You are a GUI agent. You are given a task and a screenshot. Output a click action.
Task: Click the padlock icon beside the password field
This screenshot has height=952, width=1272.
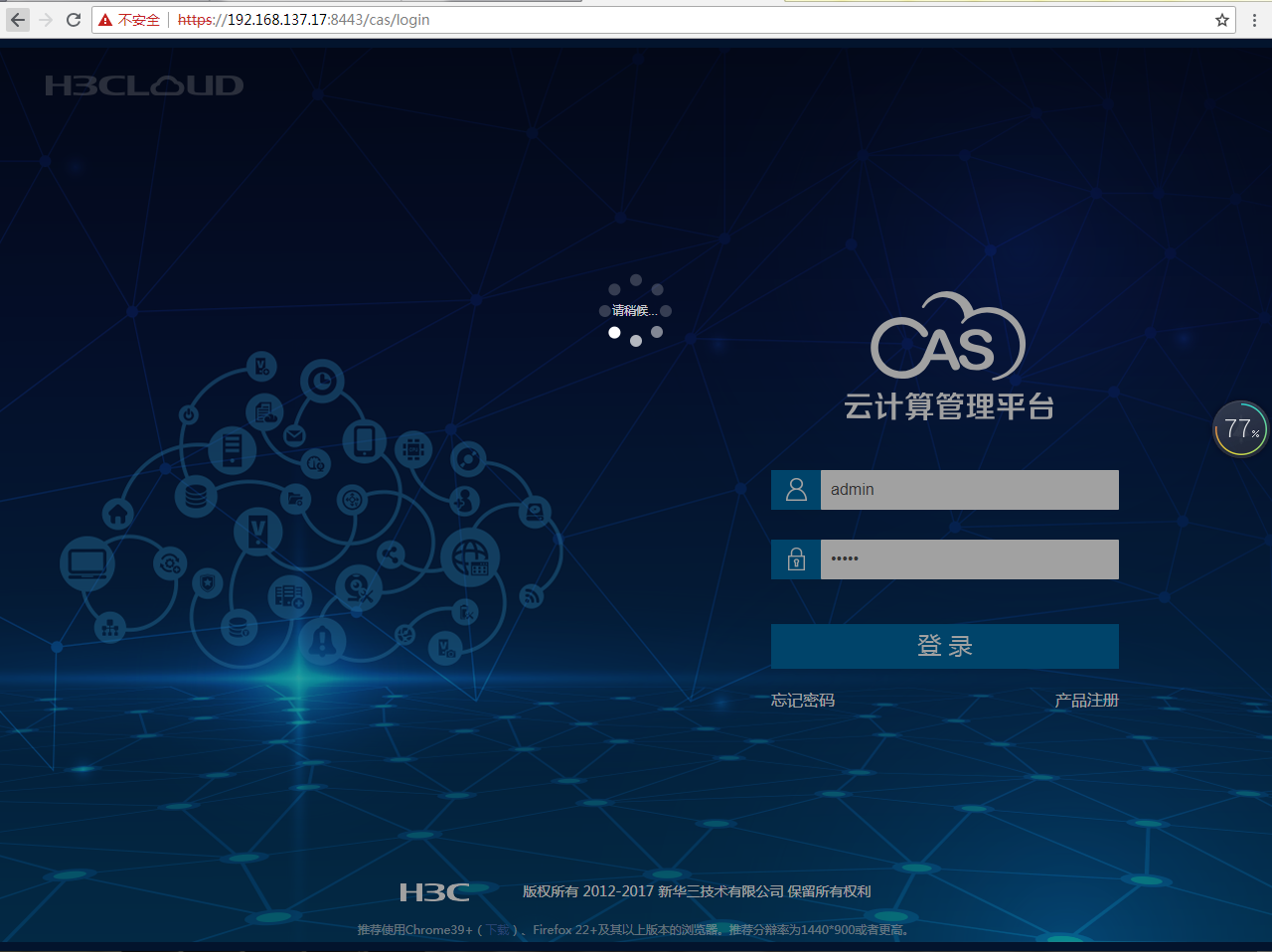[x=796, y=559]
